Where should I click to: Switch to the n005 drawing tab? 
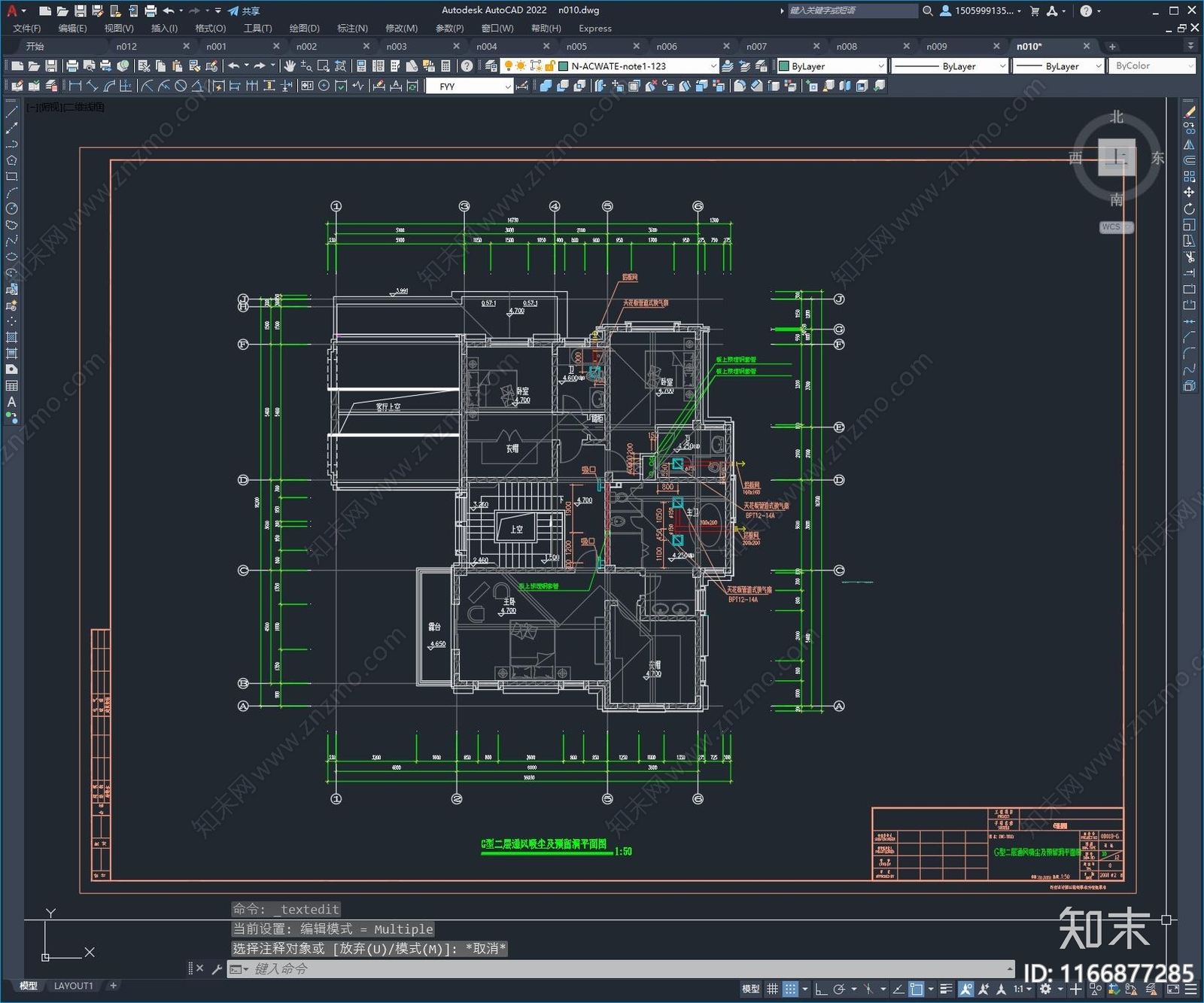click(x=576, y=47)
